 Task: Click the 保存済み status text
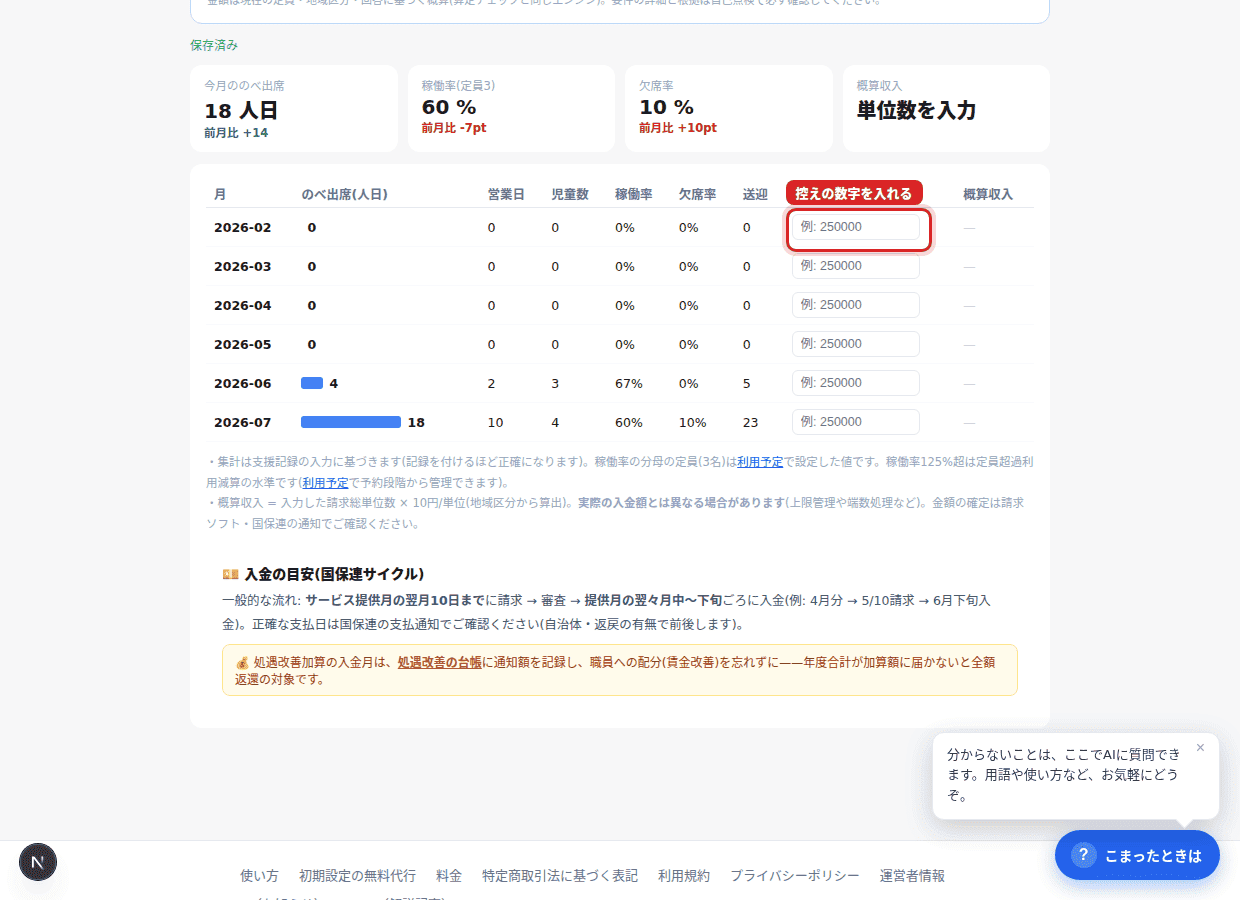coord(214,45)
